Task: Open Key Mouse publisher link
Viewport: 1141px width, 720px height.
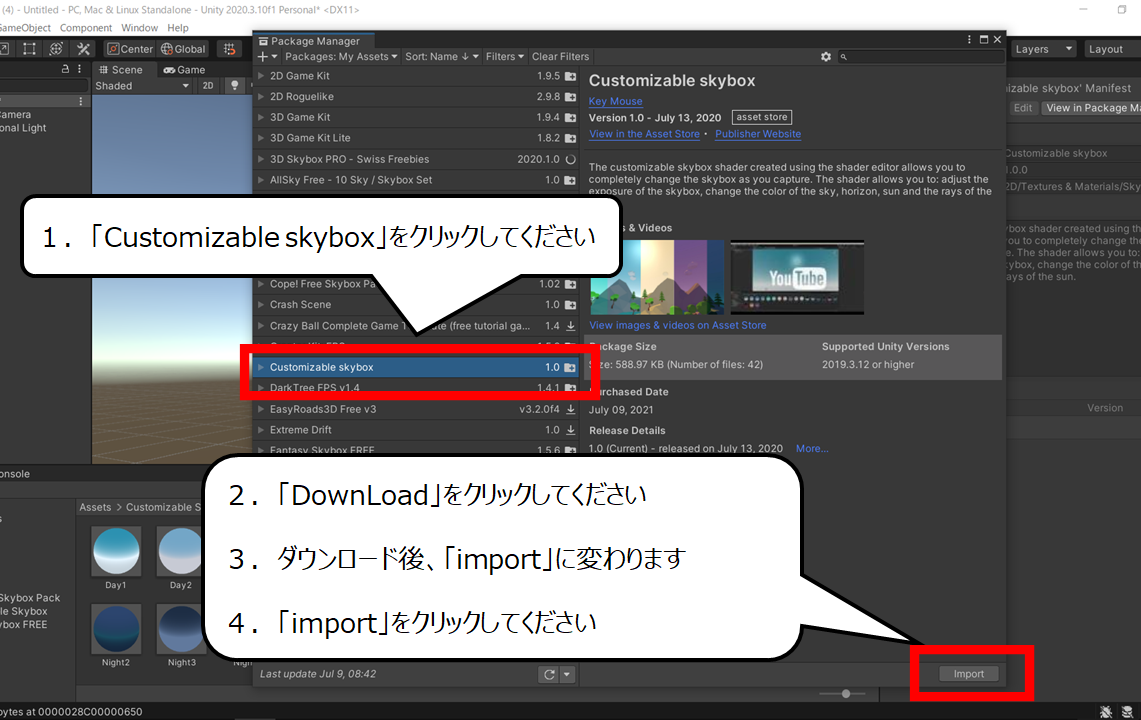Action: point(616,101)
